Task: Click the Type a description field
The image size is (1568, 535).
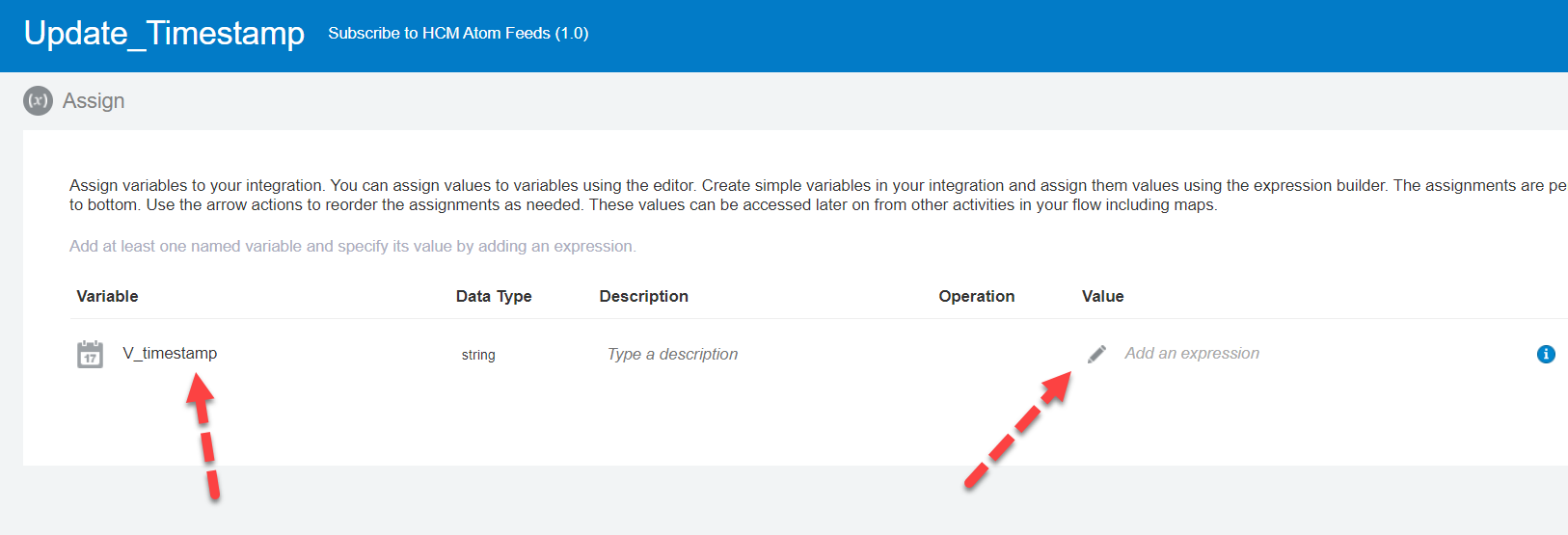Action: [672, 354]
